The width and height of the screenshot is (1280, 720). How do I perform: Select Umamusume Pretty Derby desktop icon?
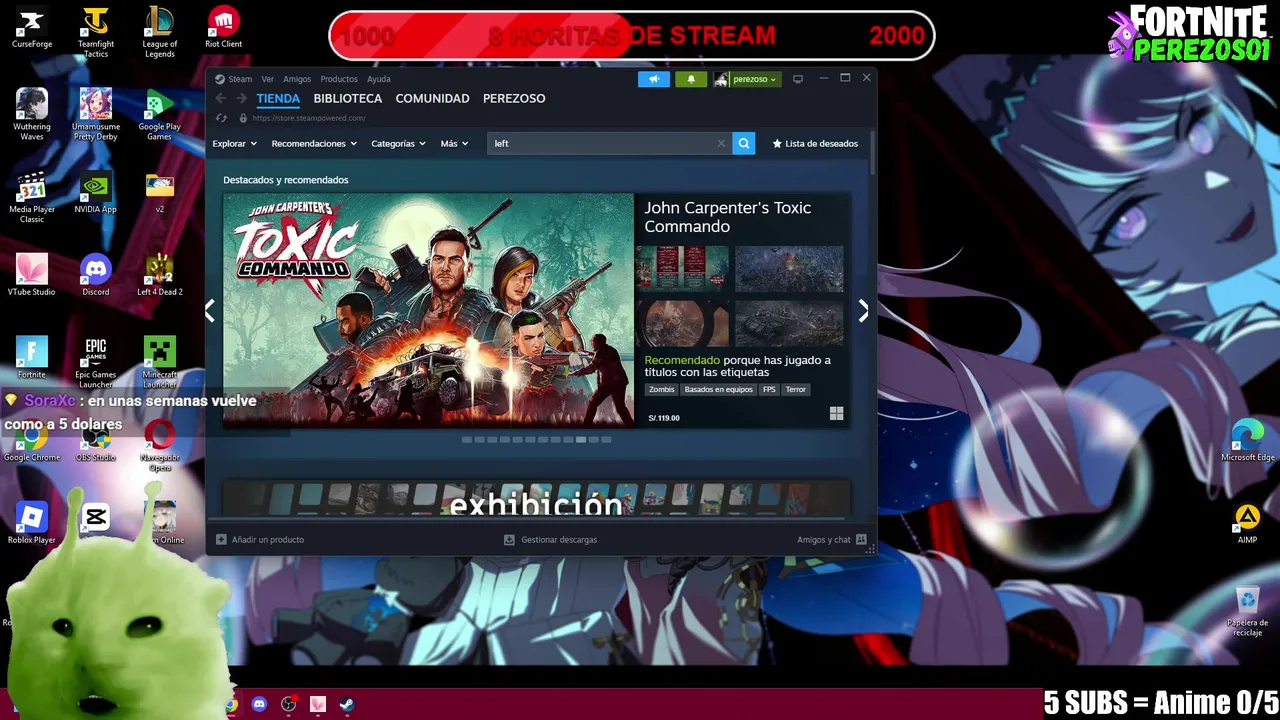click(x=96, y=115)
